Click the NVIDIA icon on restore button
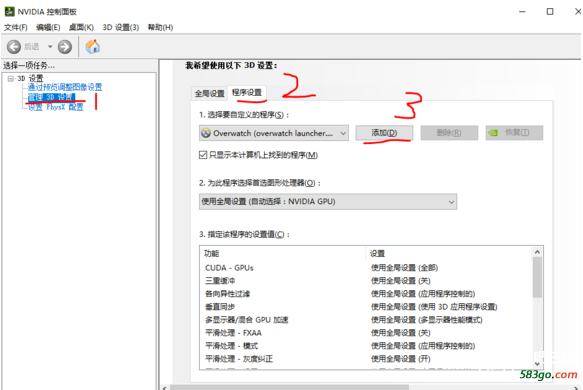 tap(493, 133)
